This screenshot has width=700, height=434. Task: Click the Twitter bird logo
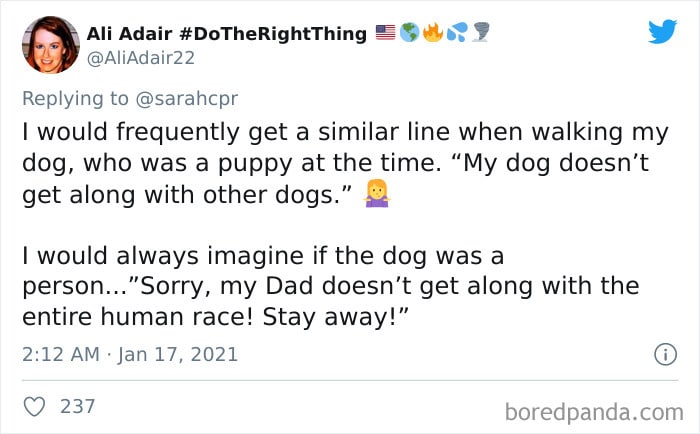[662, 31]
